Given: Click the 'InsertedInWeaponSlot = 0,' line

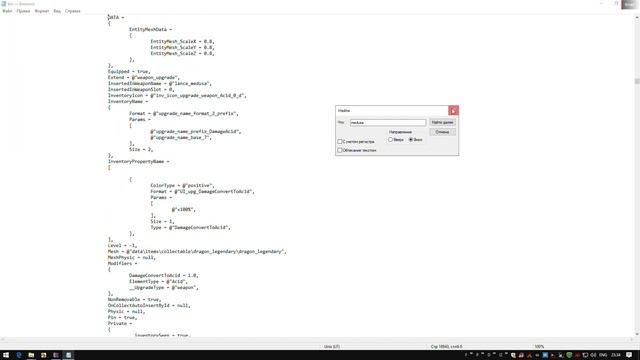Looking at the screenshot, I should (141, 89).
